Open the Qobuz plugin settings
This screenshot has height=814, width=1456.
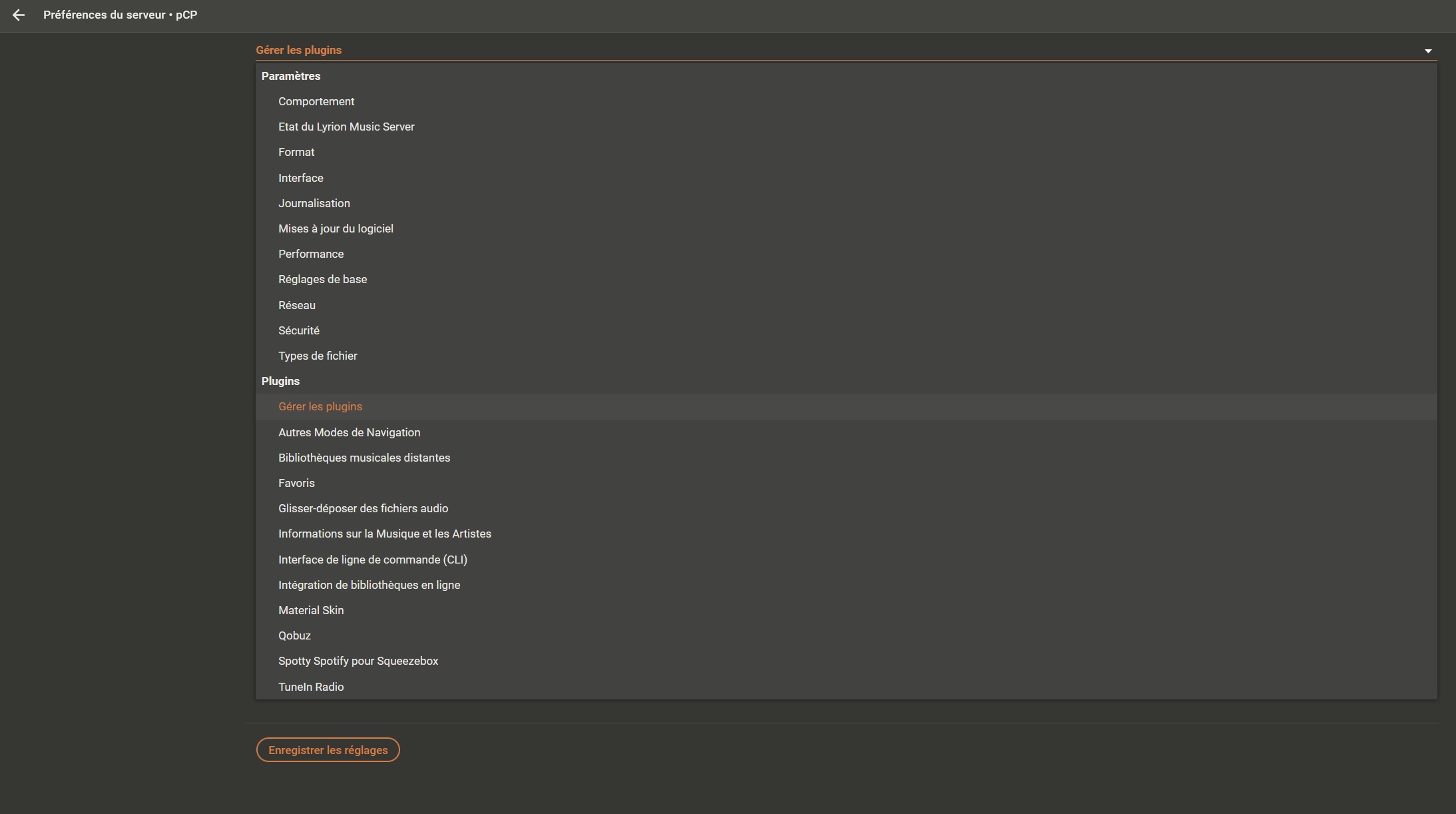[294, 635]
